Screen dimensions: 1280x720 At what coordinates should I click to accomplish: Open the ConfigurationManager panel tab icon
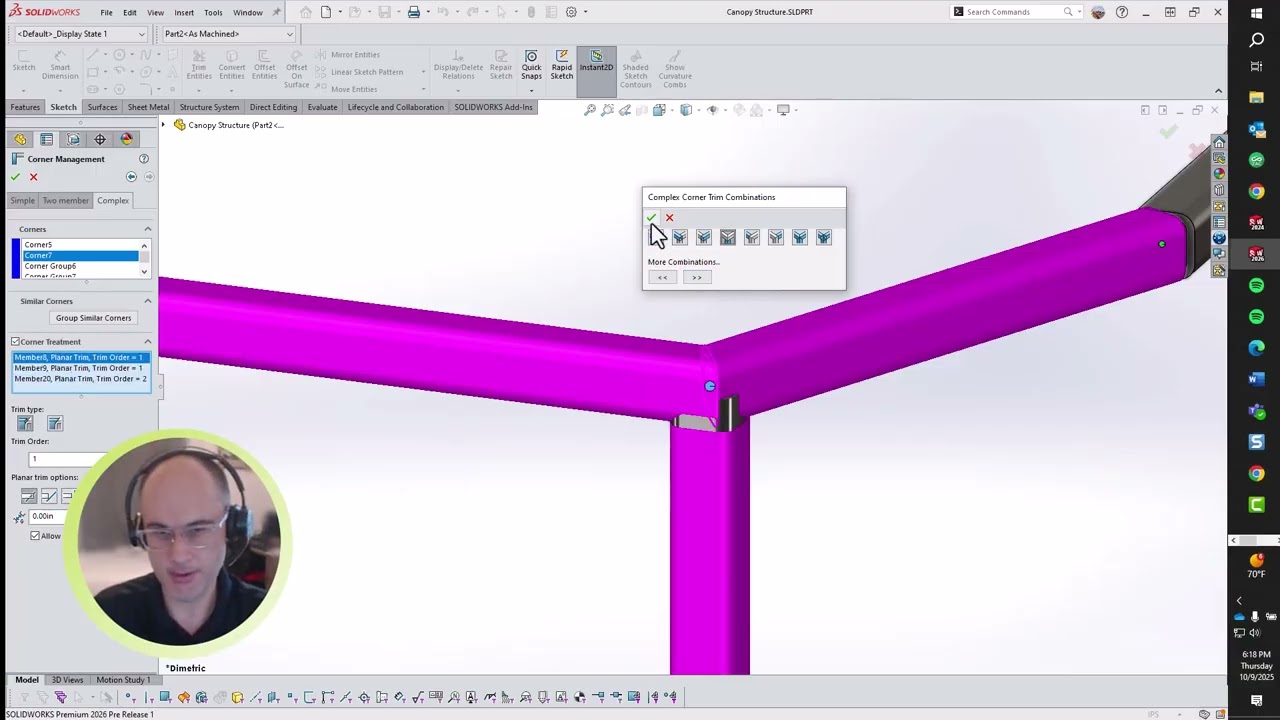73,139
